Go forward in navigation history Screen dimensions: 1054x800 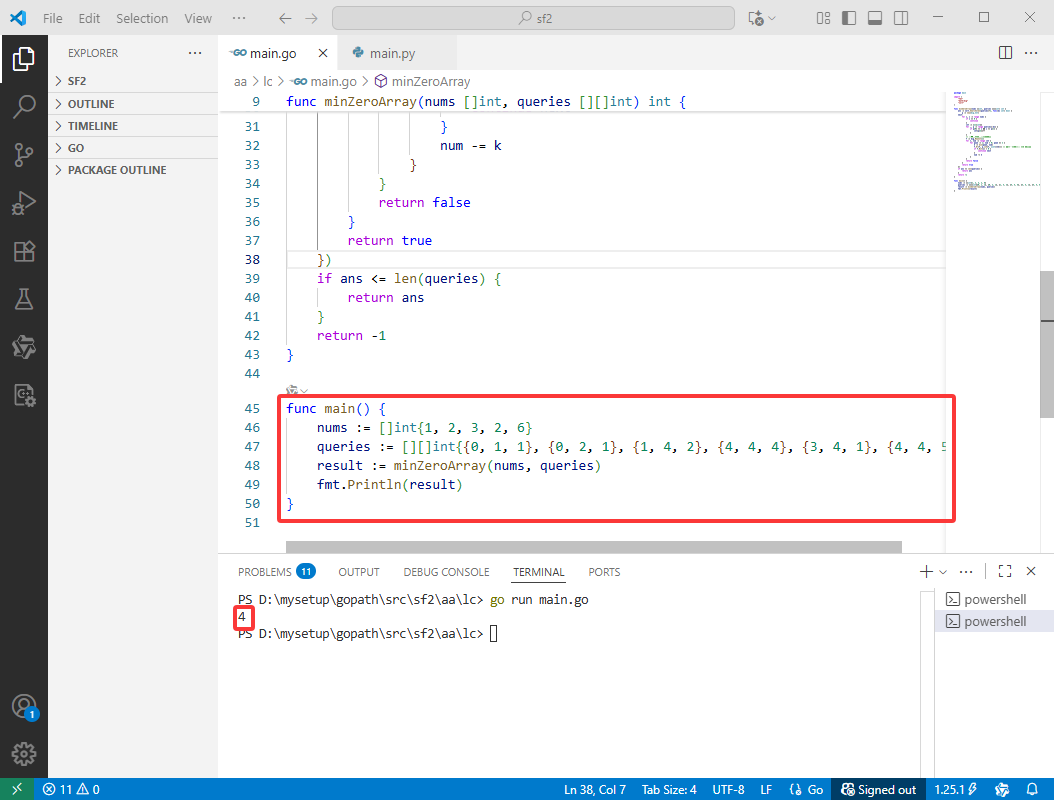[x=311, y=18]
